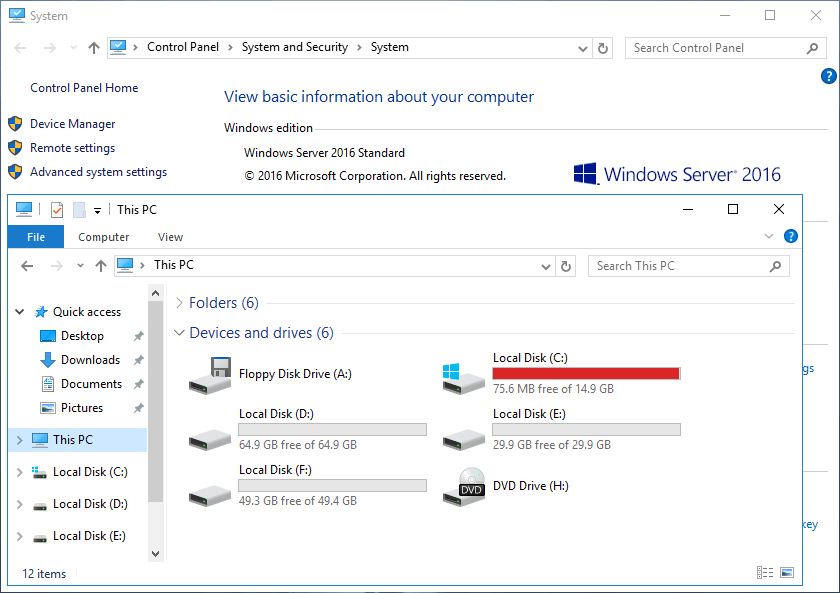Image resolution: width=840 pixels, height=593 pixels.
Task: Open the Computer ribbon tab
Action: tap(104, 237)
